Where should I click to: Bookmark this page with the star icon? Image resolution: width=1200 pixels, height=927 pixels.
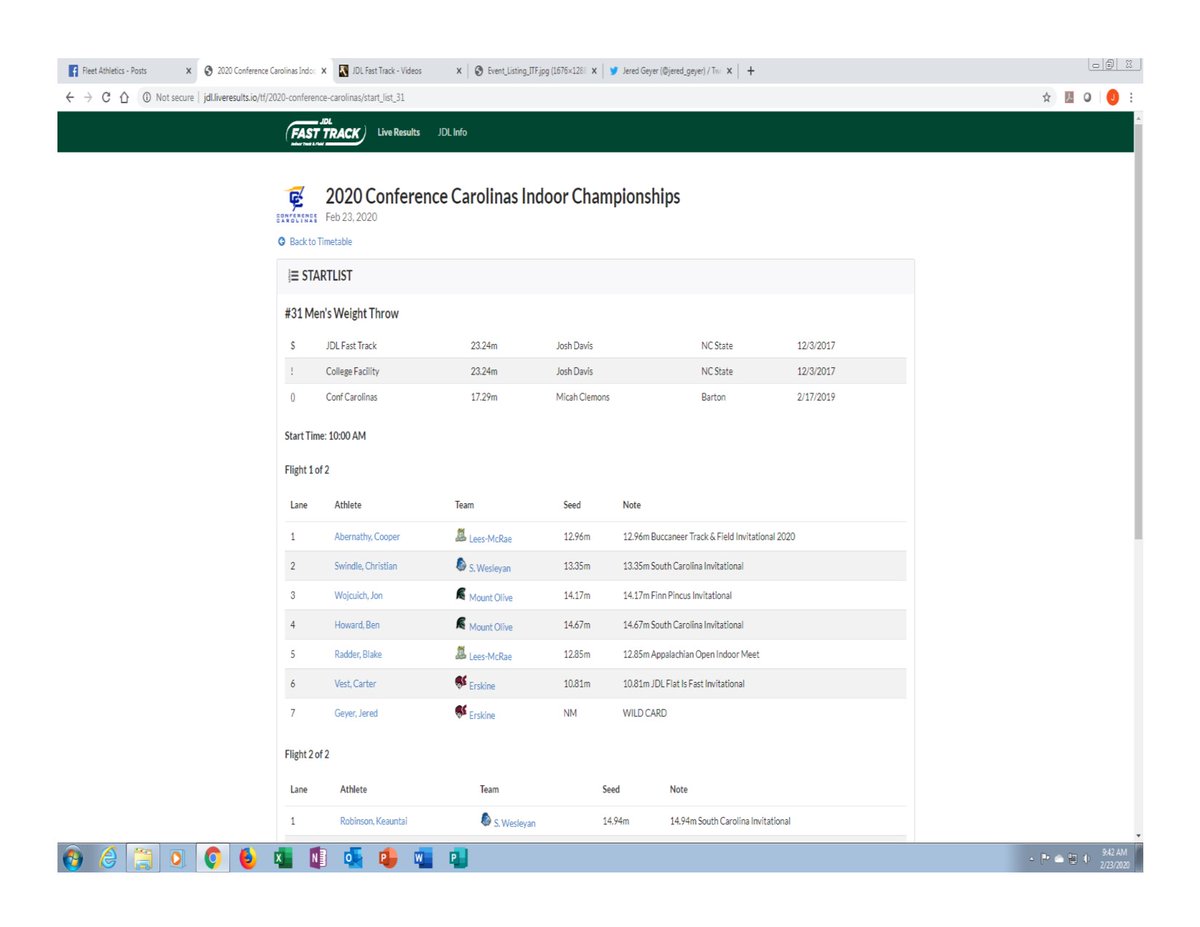coord(1047,98)
